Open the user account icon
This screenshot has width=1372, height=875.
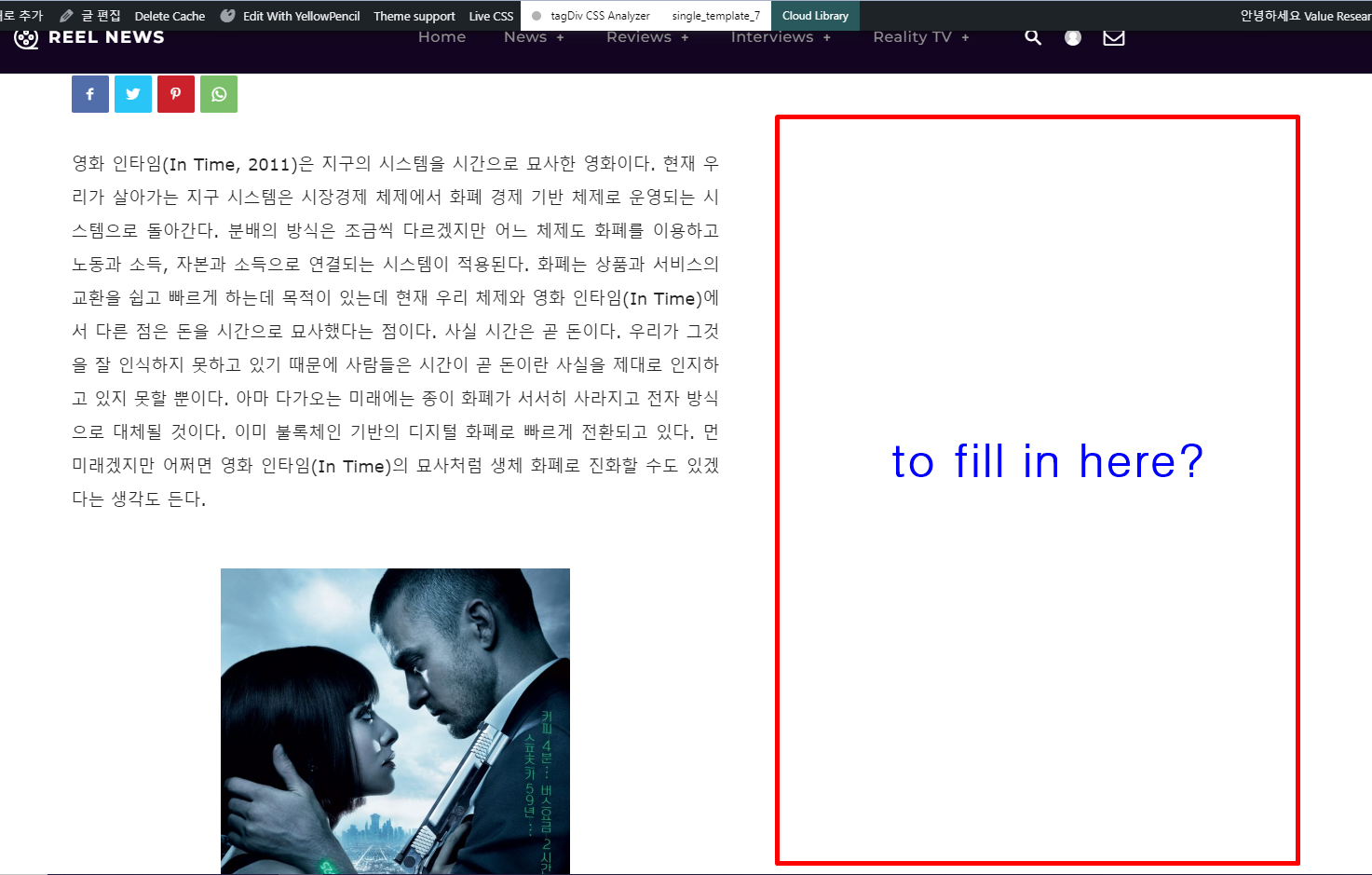pyautogui.click(x=1073, y=37)
